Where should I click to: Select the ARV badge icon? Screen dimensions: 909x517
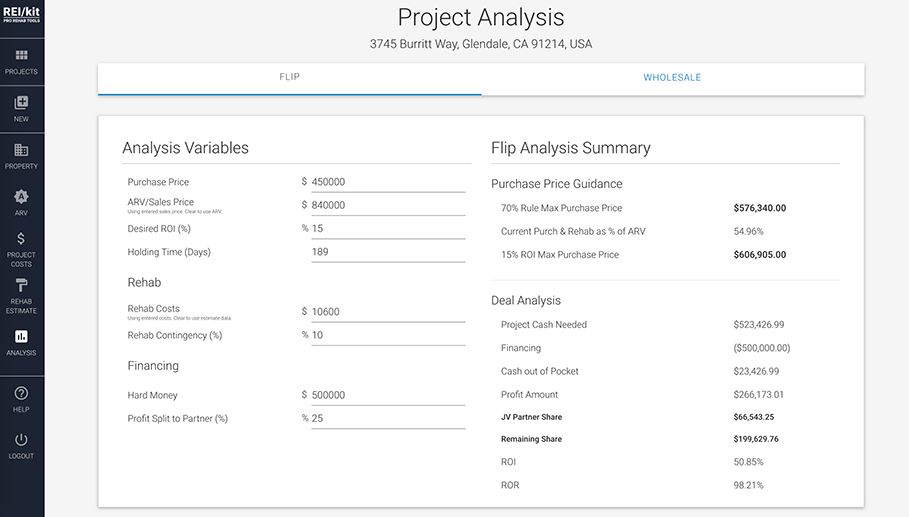21,196
